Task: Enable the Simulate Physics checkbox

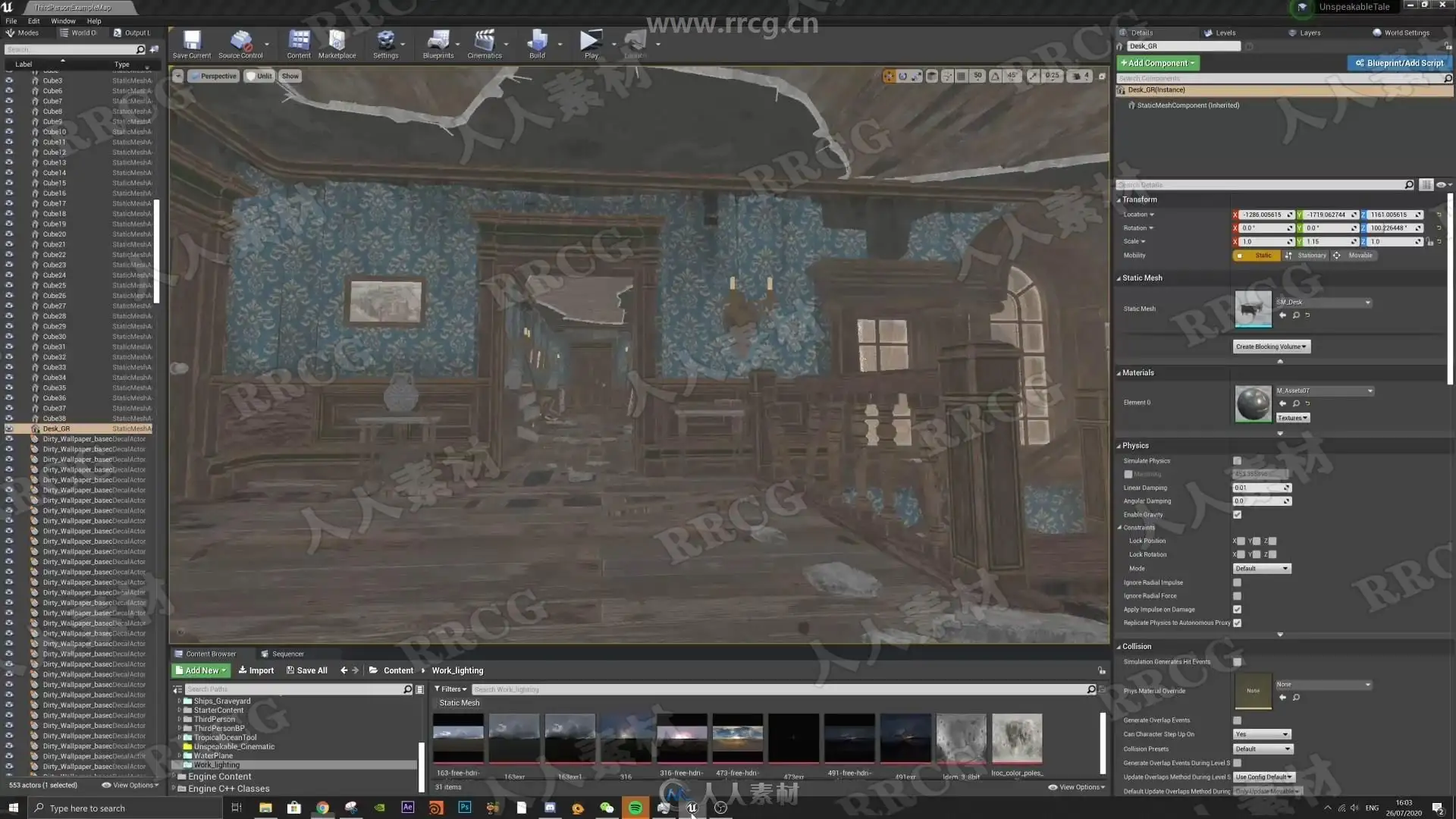Action: [x=1237, y=461]
